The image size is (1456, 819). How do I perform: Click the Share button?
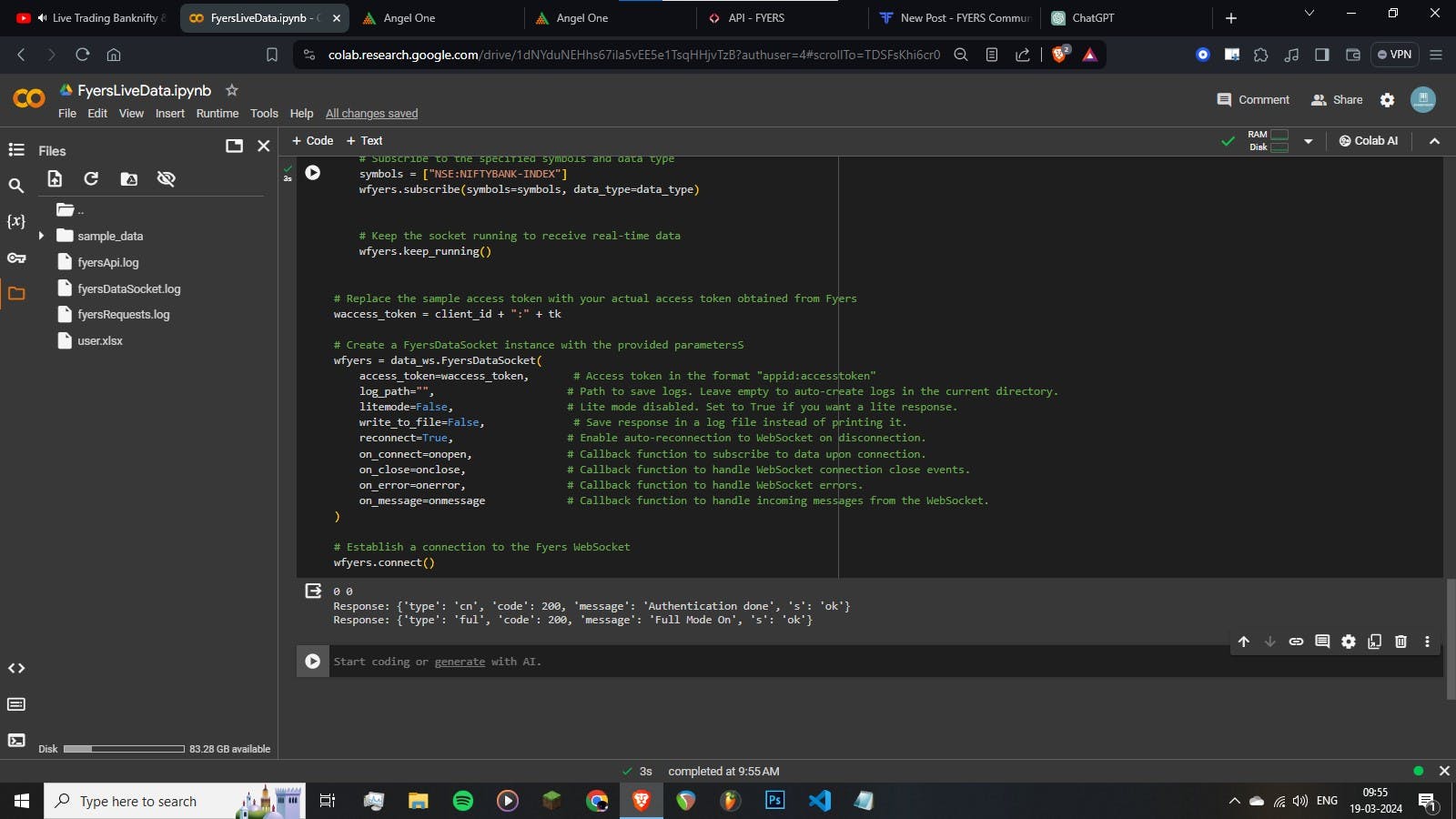click(1337, 100)
